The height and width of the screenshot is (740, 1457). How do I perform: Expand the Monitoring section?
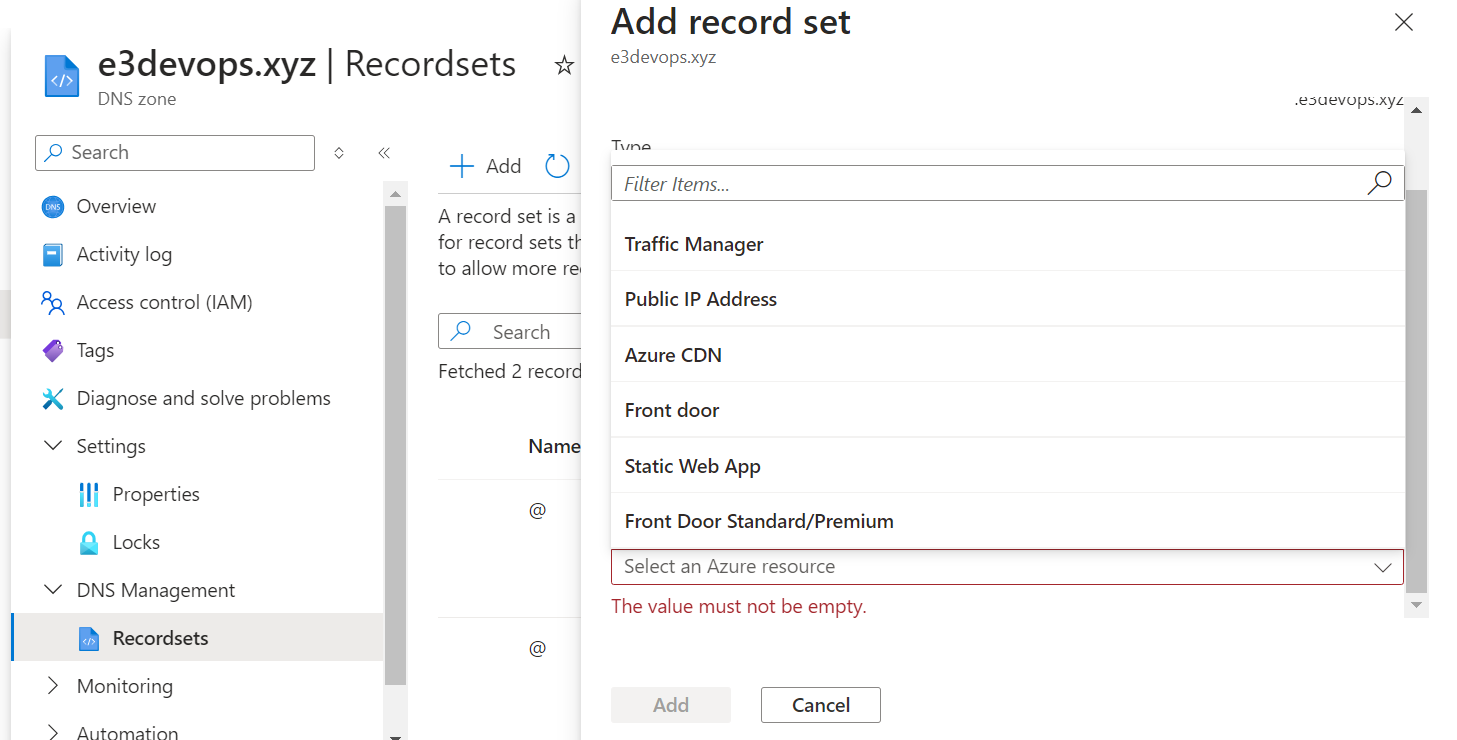[x=53, y=686]
